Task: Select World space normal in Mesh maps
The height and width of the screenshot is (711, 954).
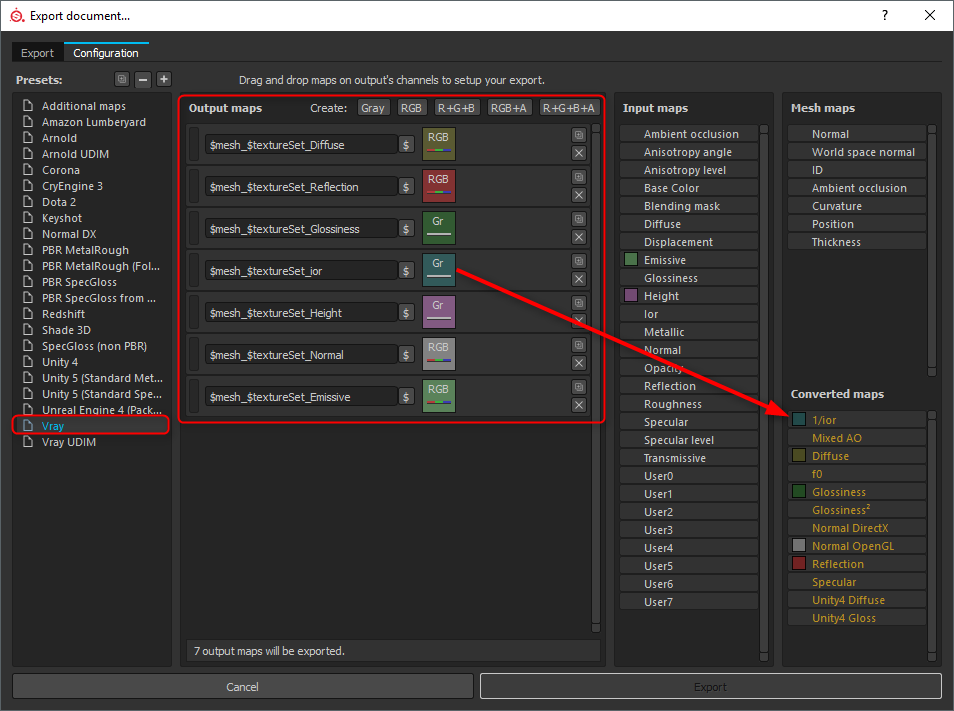Action: click(x=857, y=152)
